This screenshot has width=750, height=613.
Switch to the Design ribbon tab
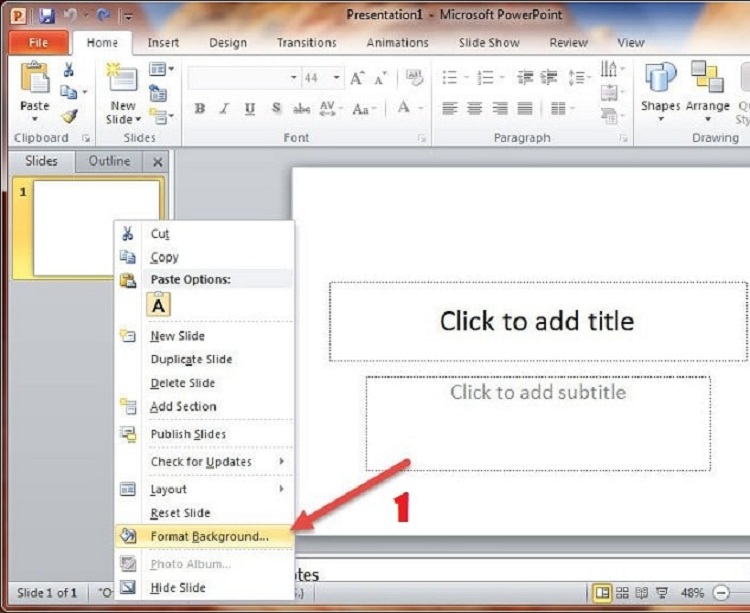pyautogui.click(x=228, y=43)
